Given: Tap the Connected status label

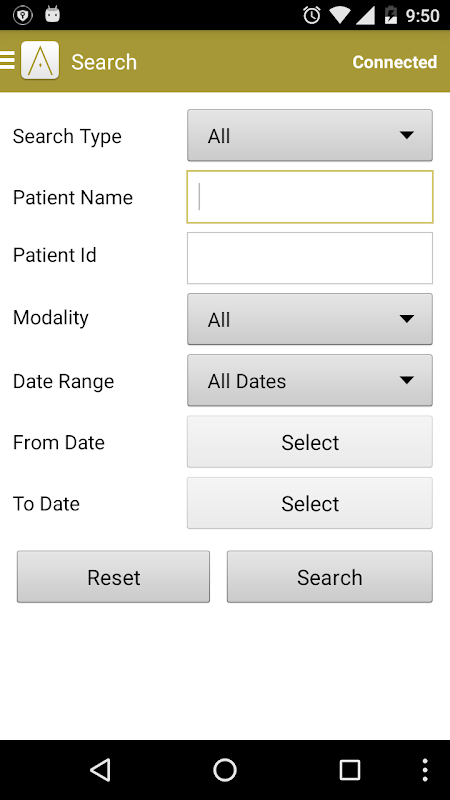Looking at the screenshot, I should click(x=394, y=62).
